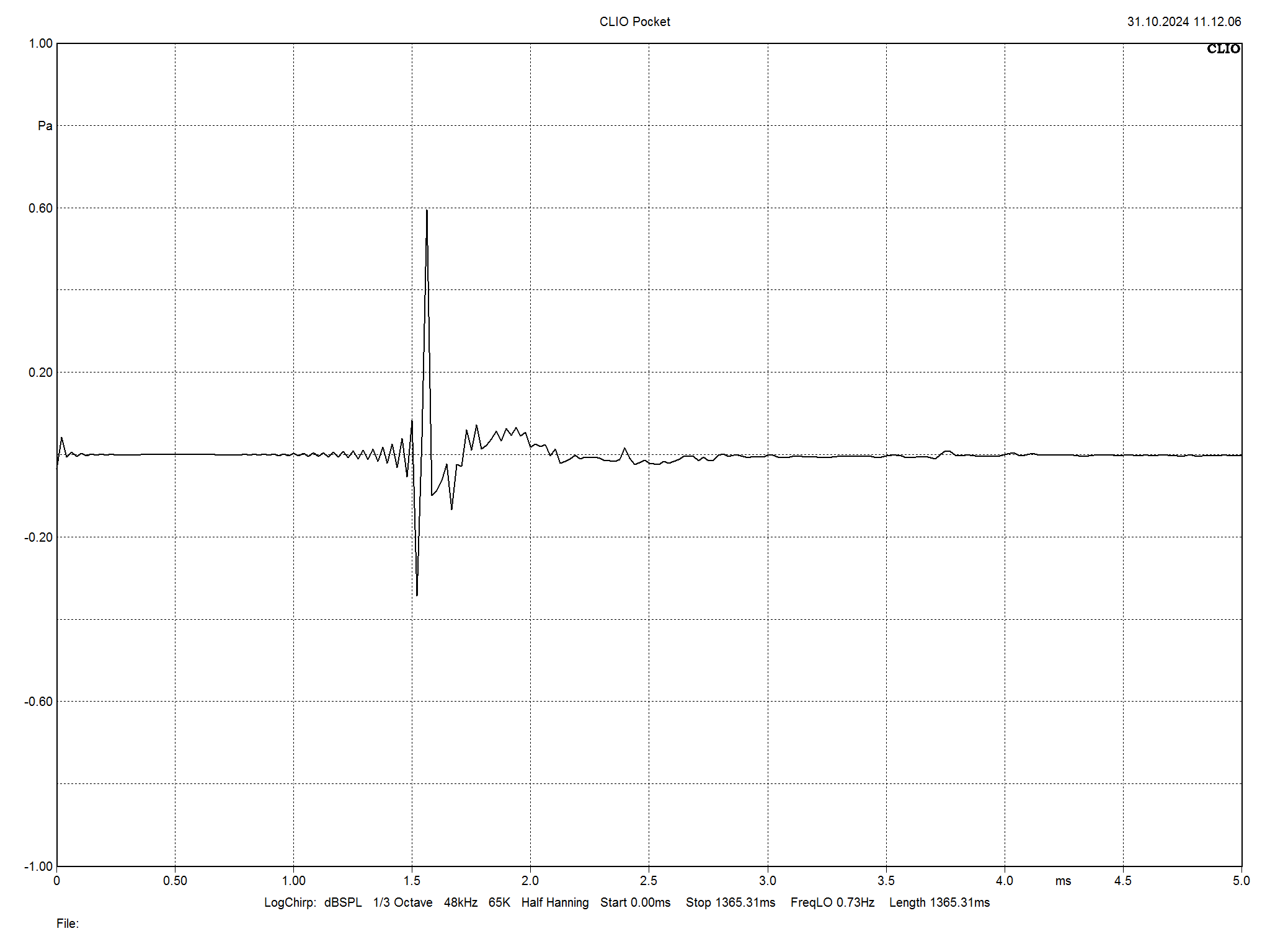
Task: Click the 1/3 Octave footer text
Action: pyautogui.click(x=403, y=902)
